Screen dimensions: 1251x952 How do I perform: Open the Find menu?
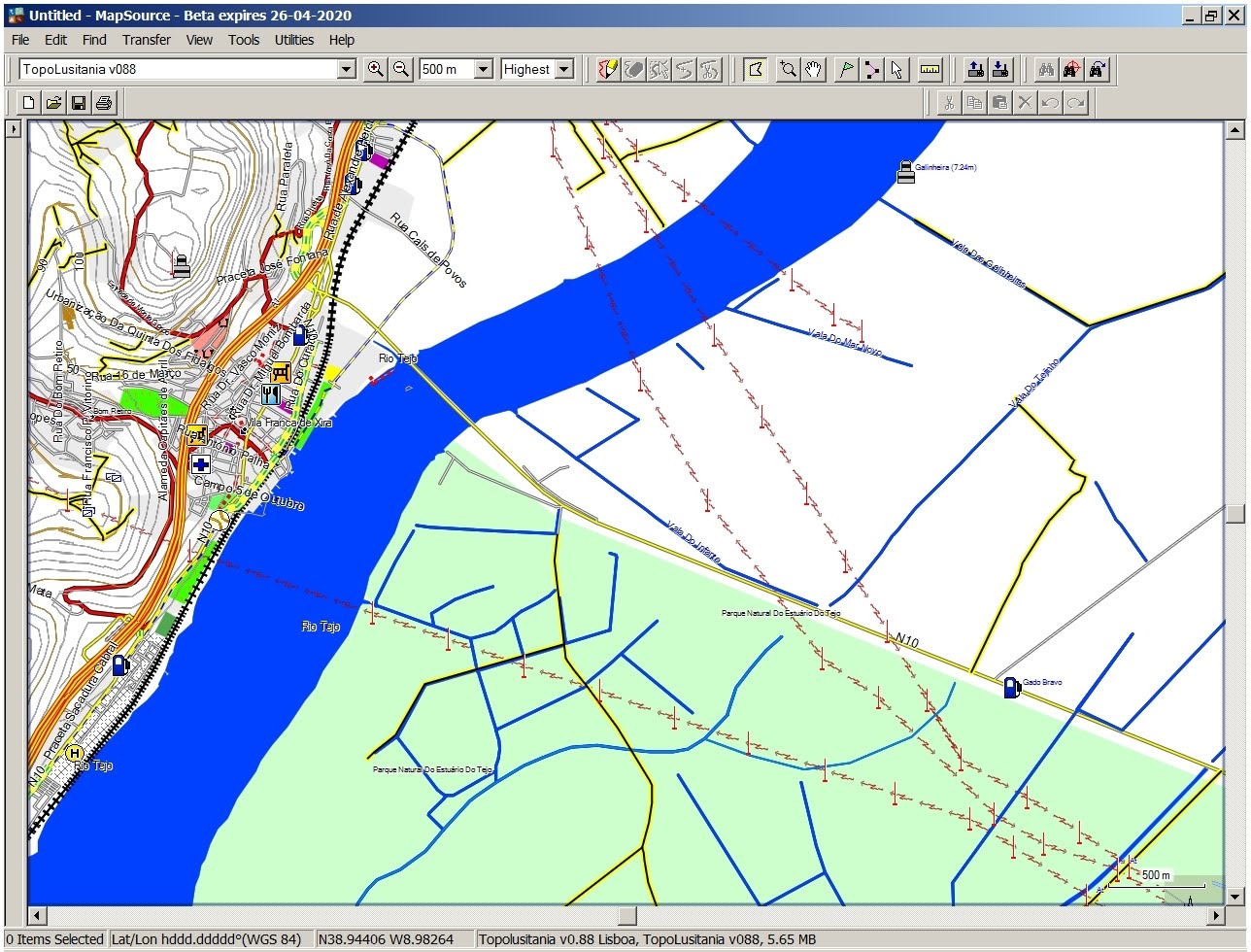[x=94, y=40]
